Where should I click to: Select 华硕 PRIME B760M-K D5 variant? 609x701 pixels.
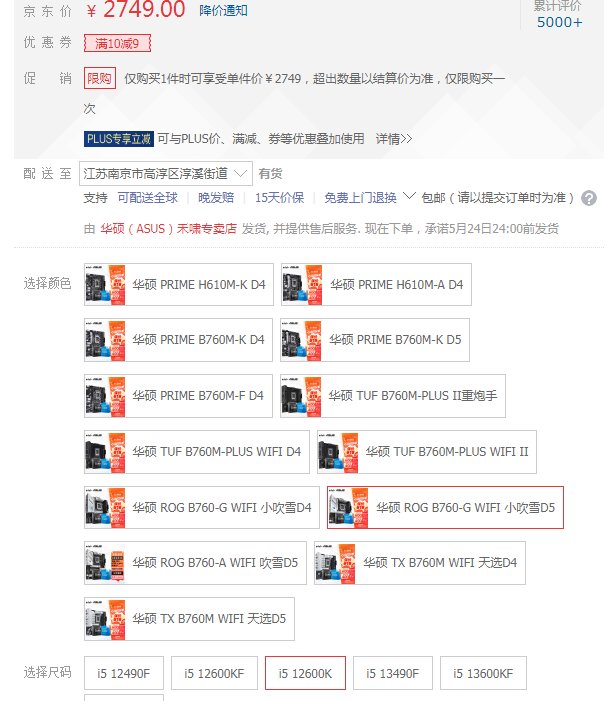(x=375, y=340)
